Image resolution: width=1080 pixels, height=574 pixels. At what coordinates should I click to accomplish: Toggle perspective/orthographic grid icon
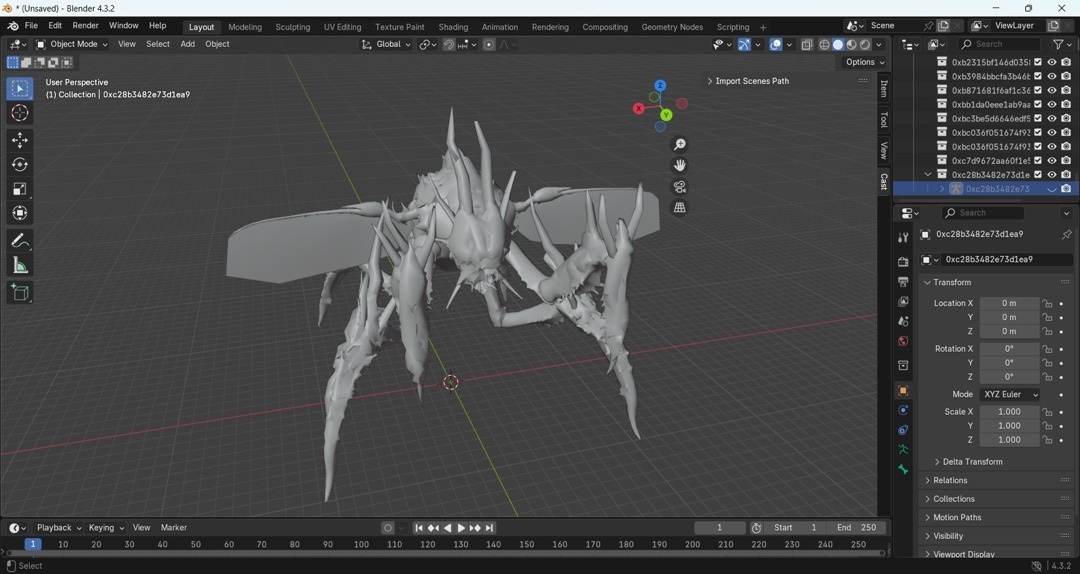point(680,208)
